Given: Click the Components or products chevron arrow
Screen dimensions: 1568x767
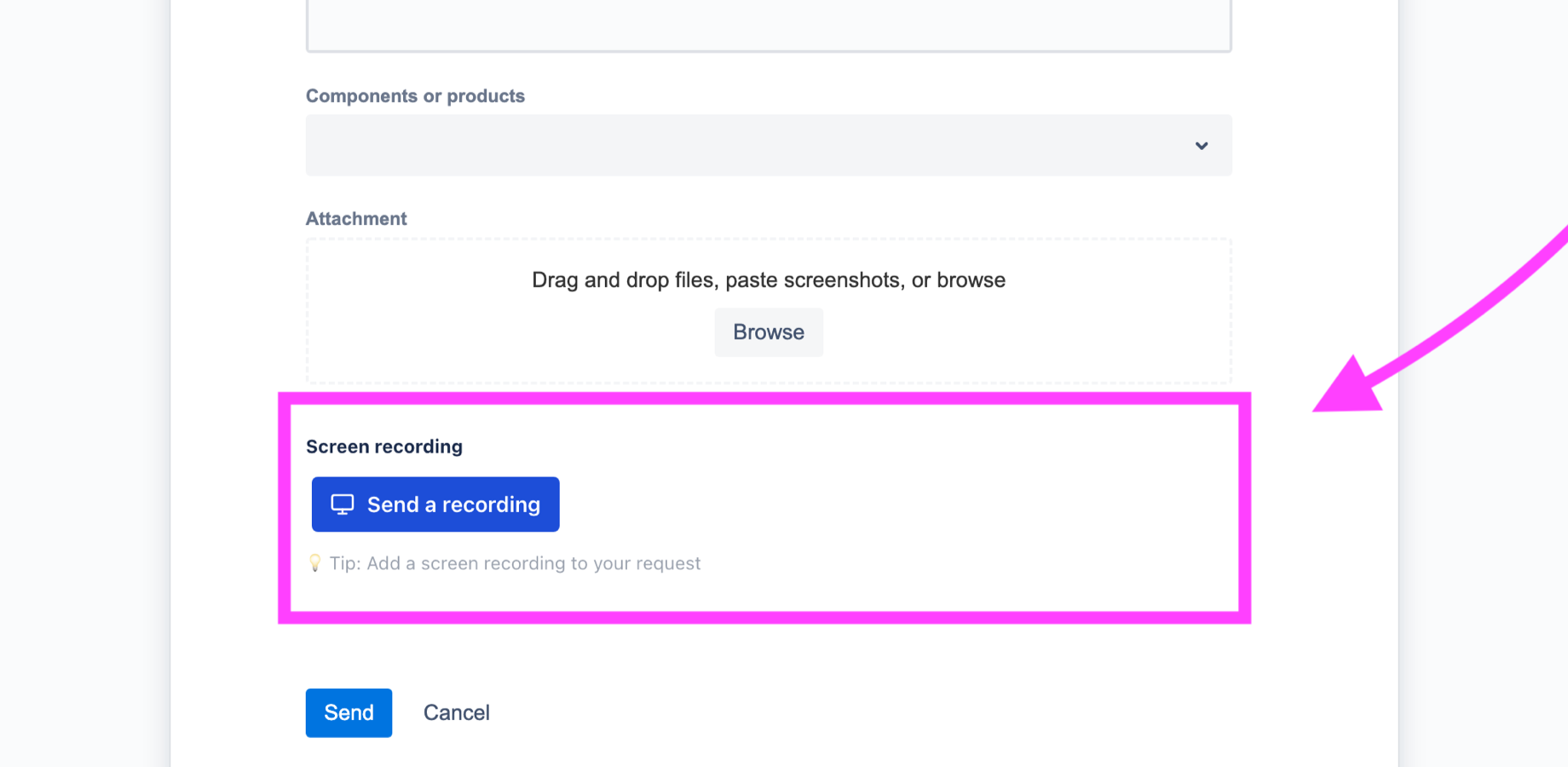Looking at the screenshot, I should (1202, 146).
